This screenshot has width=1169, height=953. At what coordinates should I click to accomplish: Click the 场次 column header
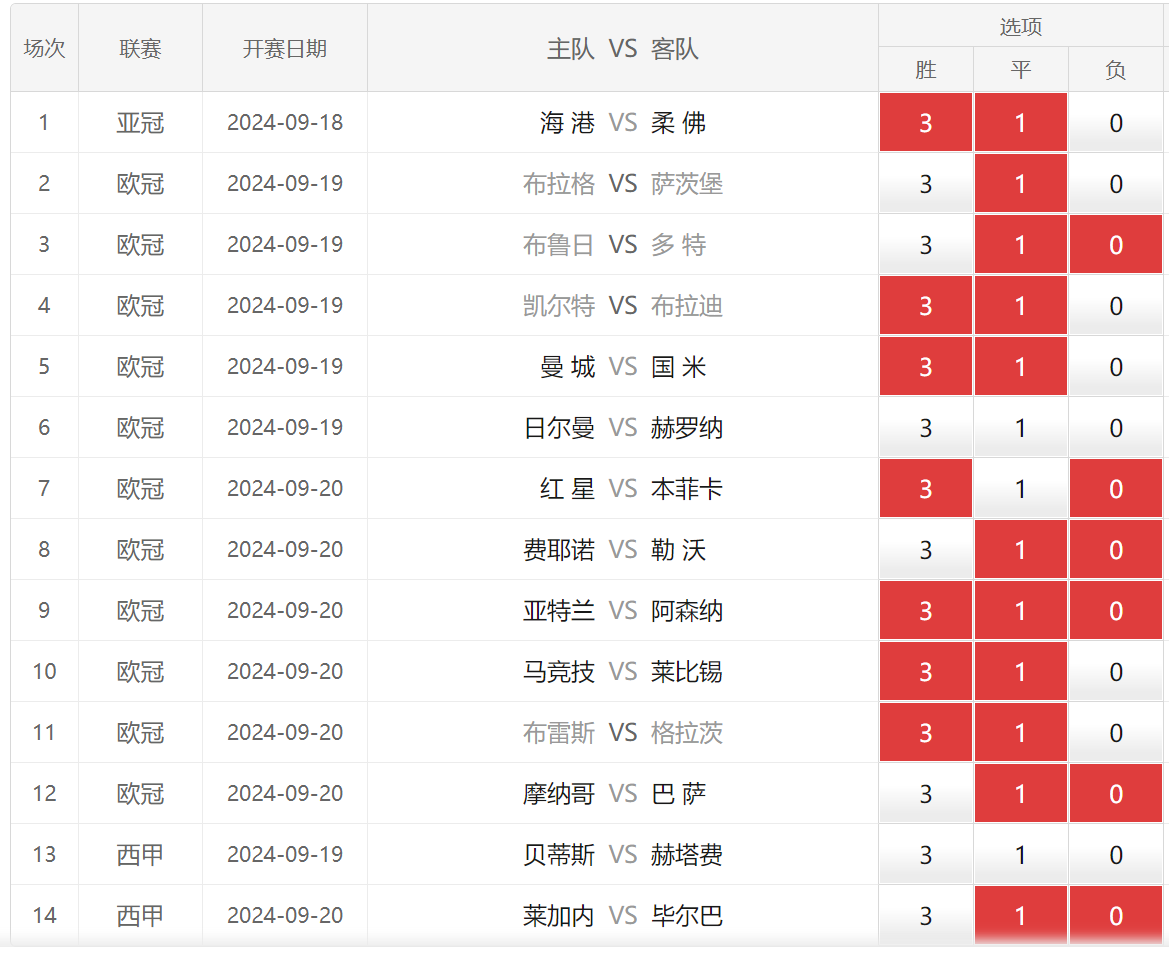point(45,48)
